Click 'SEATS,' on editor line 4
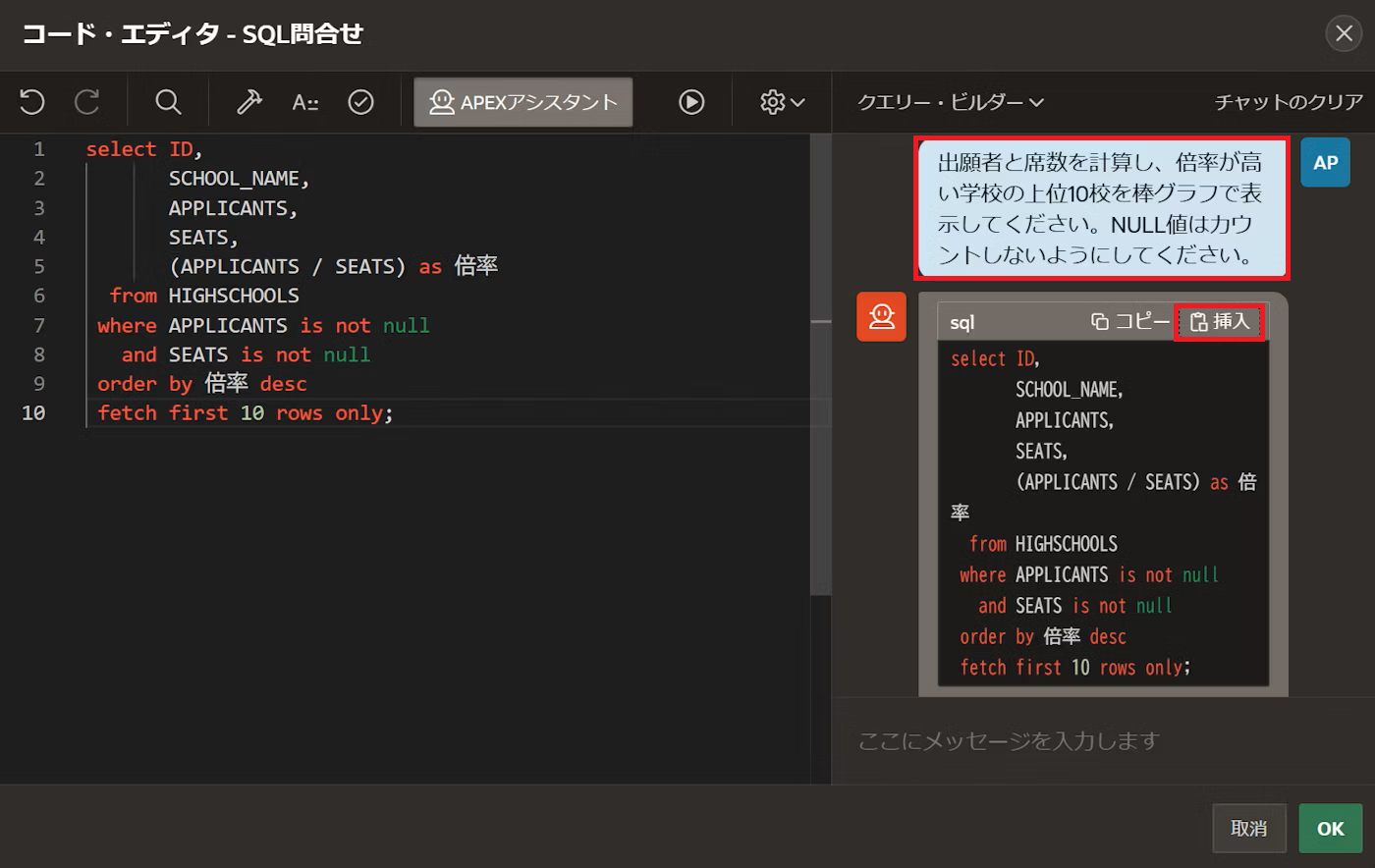This screenshot has height=868, width=1375. point(203,238)
